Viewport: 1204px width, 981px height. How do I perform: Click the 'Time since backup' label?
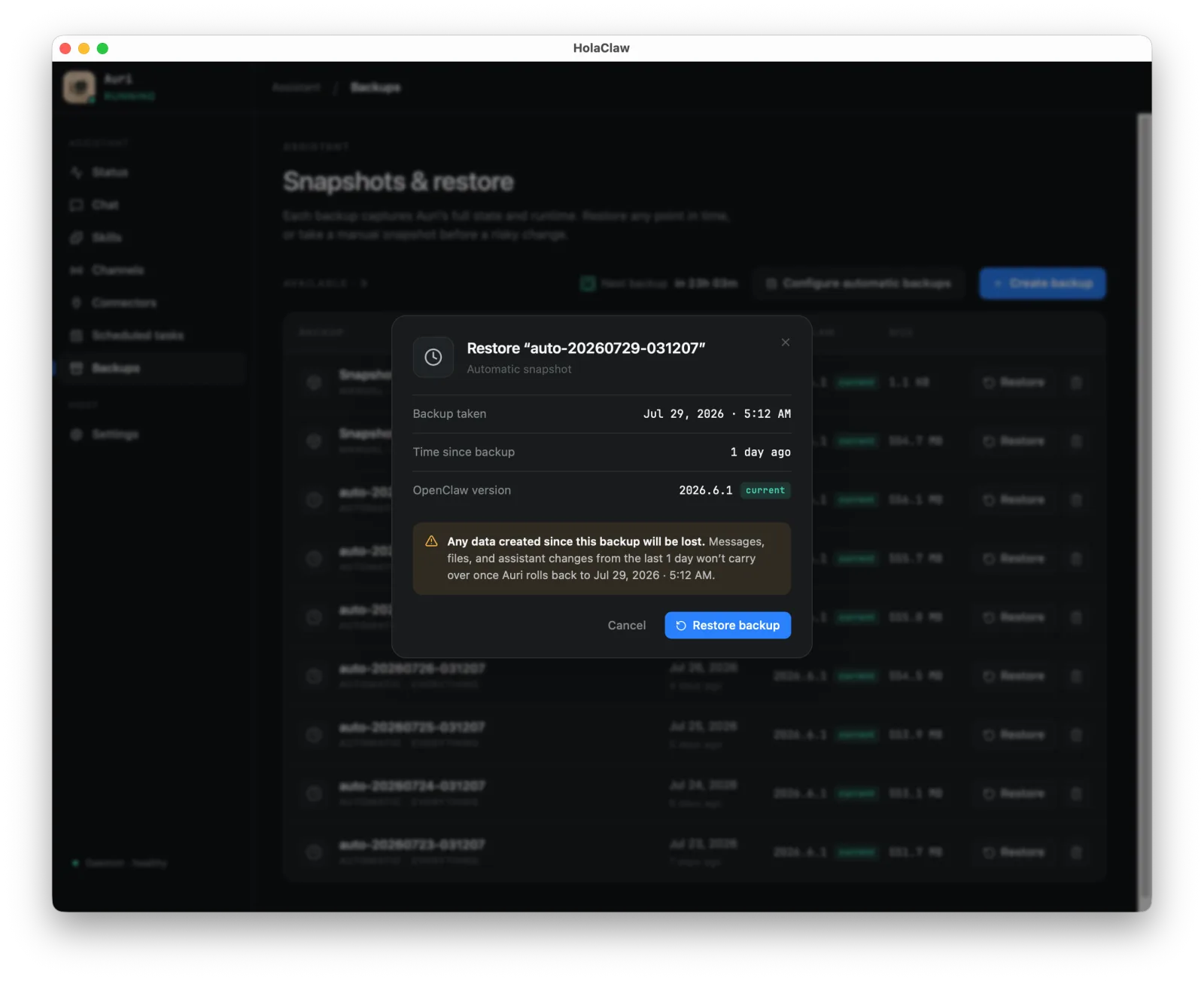(x=464, y=452)
